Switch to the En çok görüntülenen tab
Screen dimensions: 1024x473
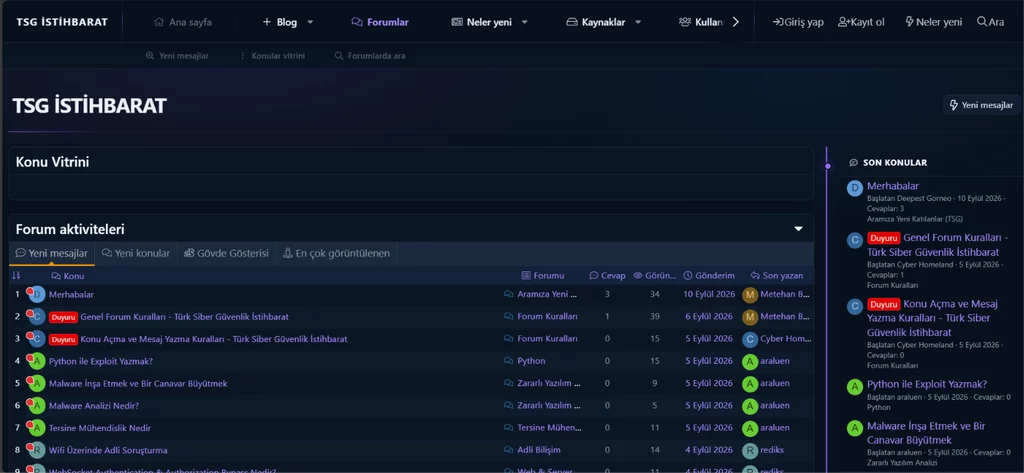pyautogui.click(x=336, y=253)
